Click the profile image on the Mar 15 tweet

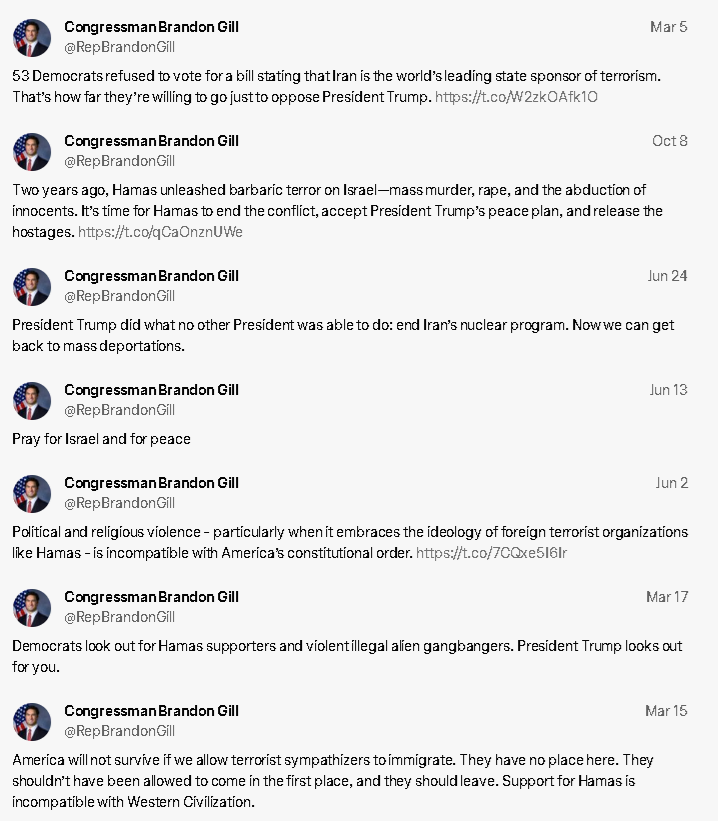[x=32, y=722]
